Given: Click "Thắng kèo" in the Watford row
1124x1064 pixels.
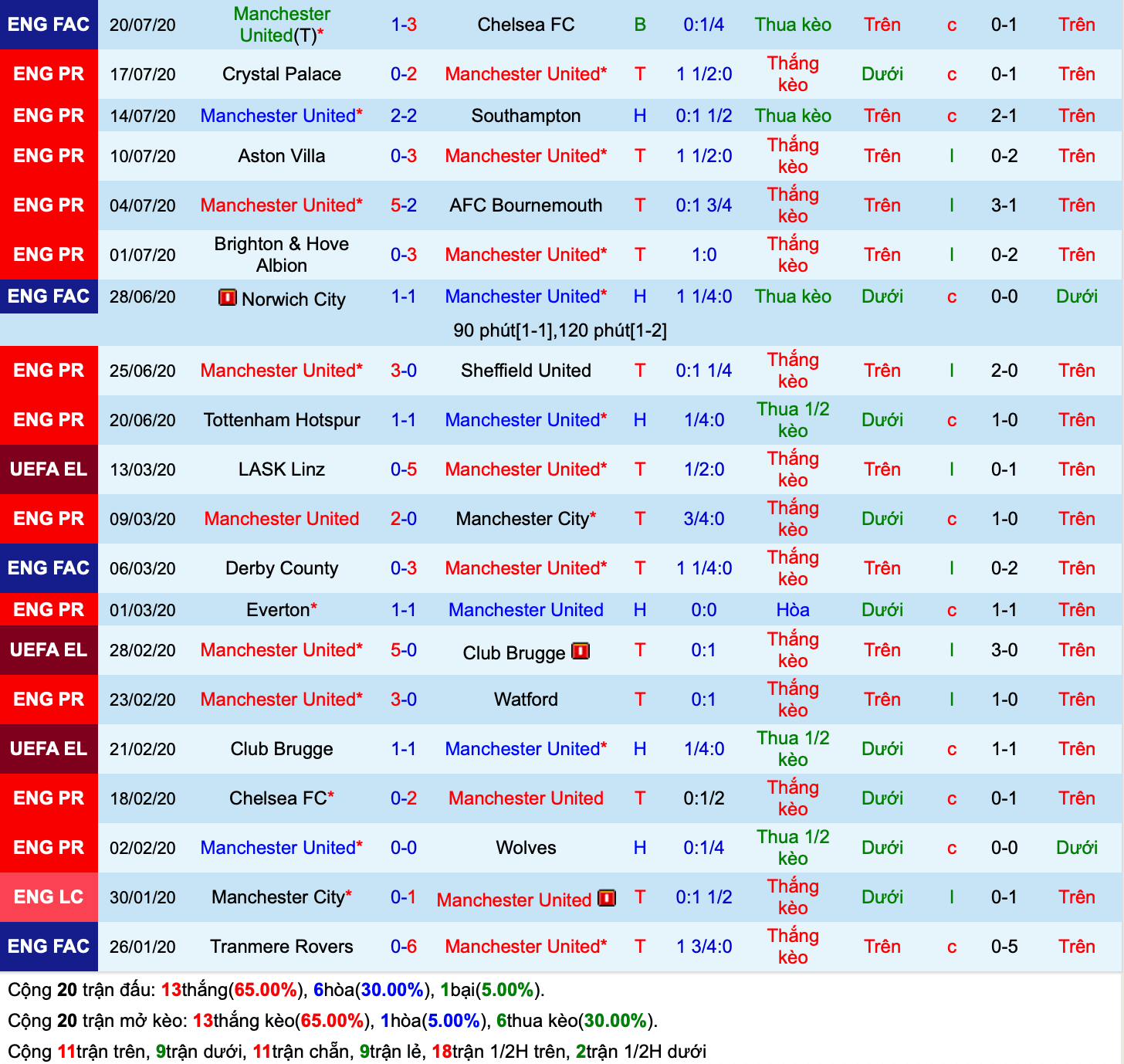Looking at the screenshot, I should click(793, 700).
